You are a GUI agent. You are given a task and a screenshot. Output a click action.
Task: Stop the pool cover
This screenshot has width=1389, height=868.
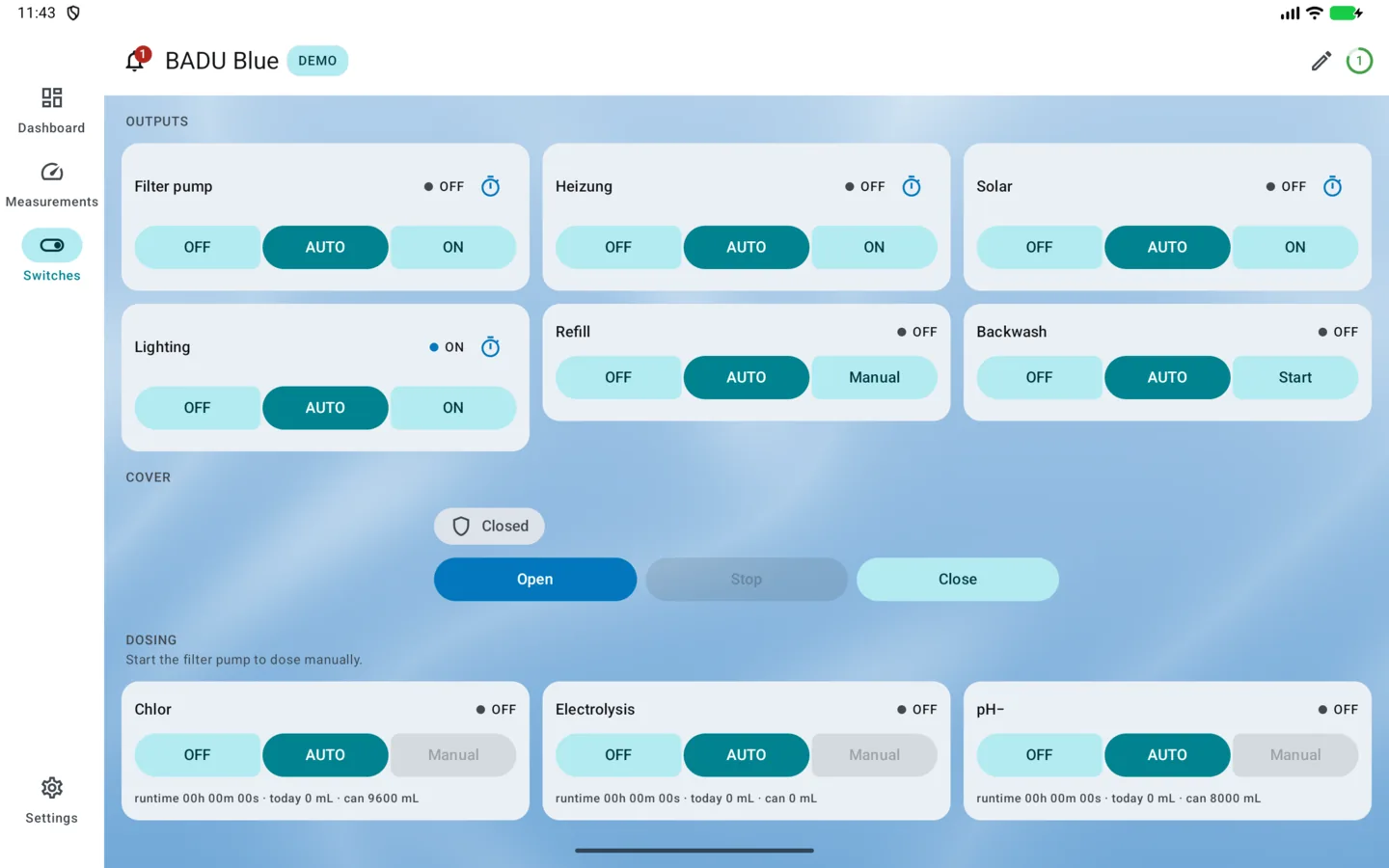(x=747, y=579)
